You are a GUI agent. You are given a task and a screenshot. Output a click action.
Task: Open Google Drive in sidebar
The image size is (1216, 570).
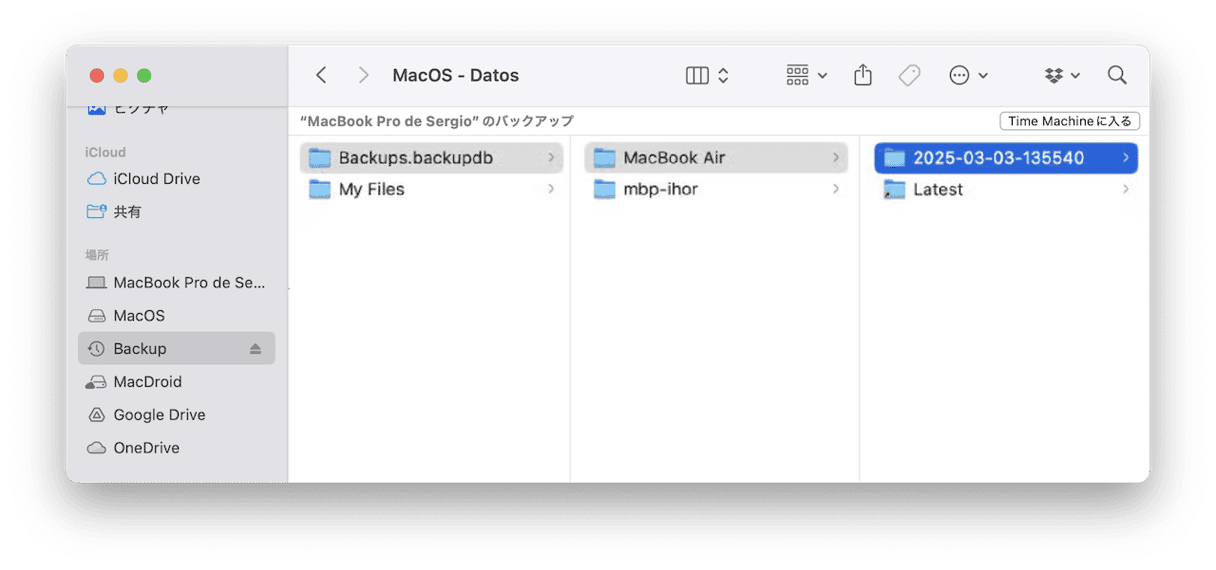pyautogui.click(x=159, y=415)
